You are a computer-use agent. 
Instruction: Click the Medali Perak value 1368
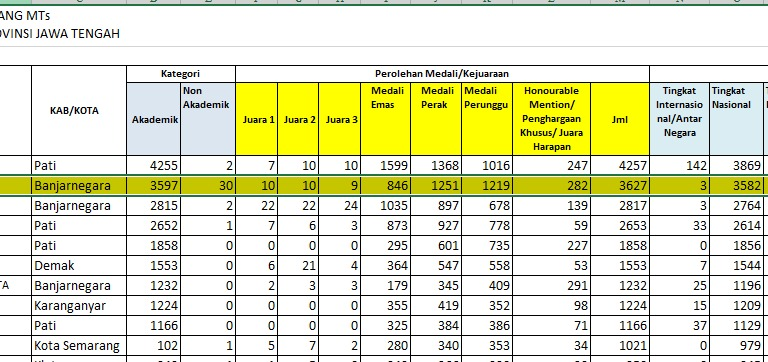(x=436, y=166)
